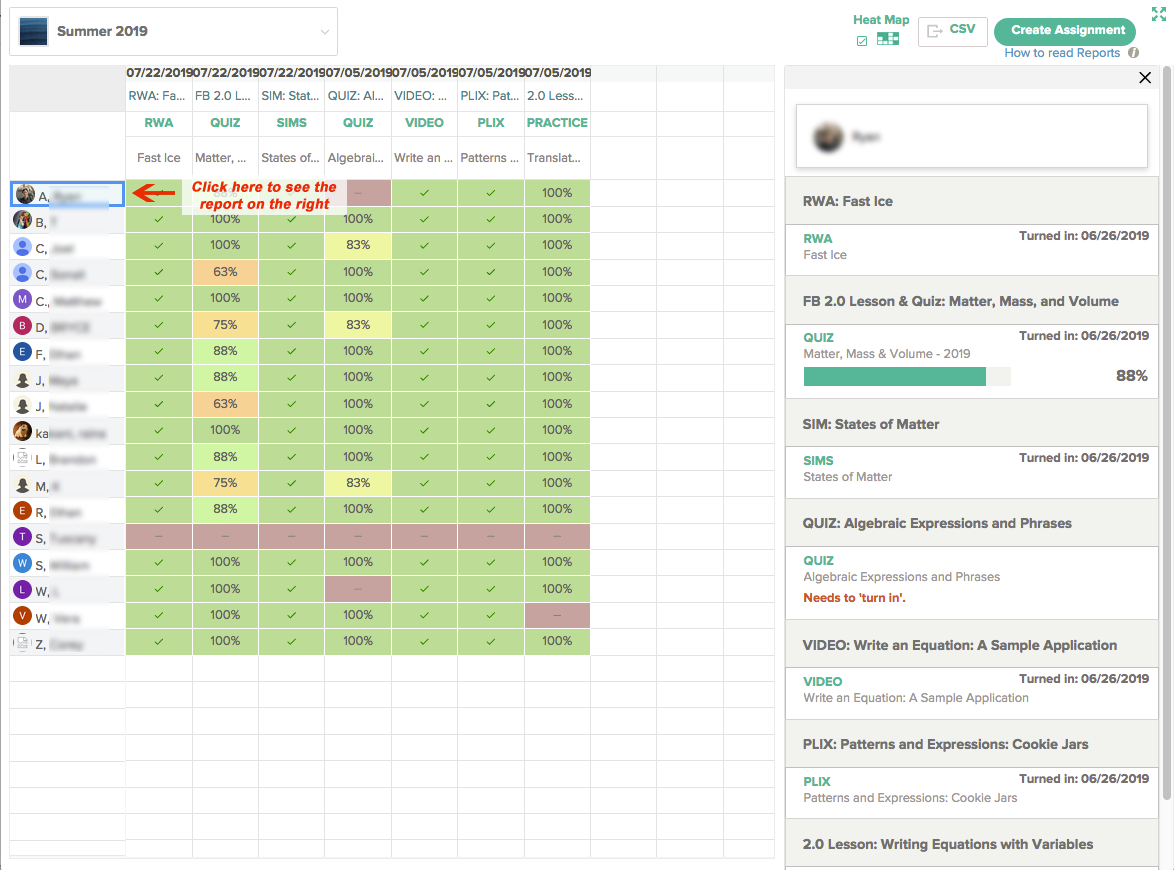
Task: Select the SIMS column header
Action: (291, 123)
